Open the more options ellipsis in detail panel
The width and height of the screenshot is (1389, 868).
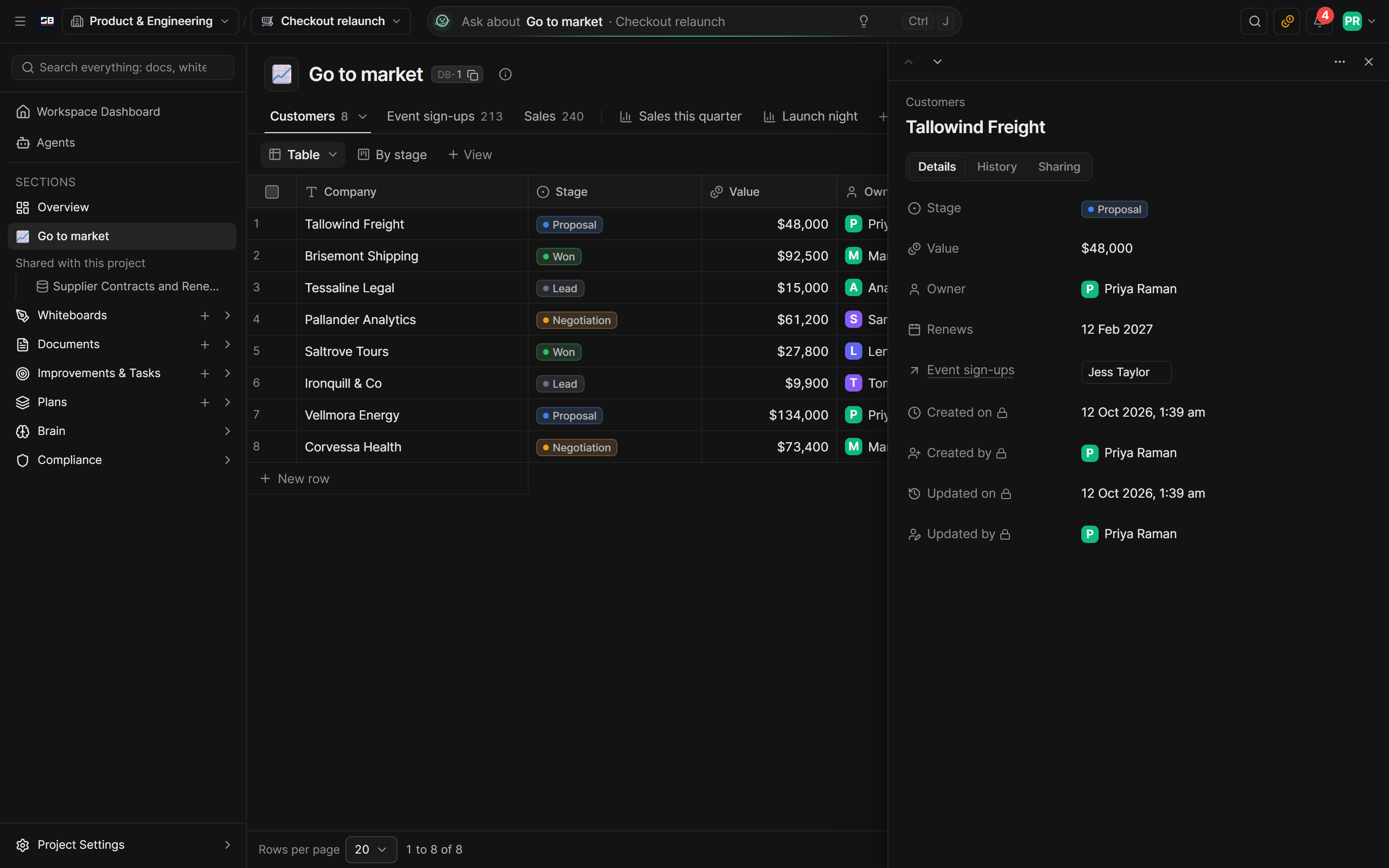tap(1340, 61)
